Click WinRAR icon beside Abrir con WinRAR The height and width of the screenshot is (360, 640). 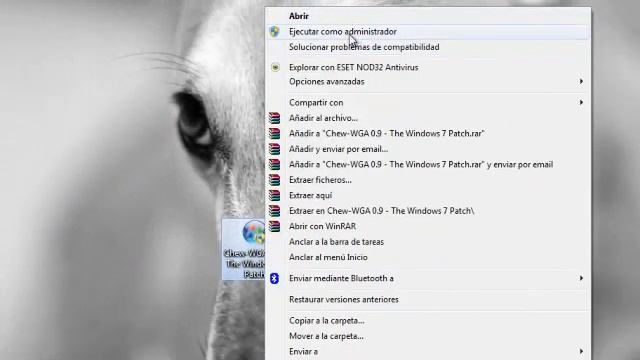point(275,226)
